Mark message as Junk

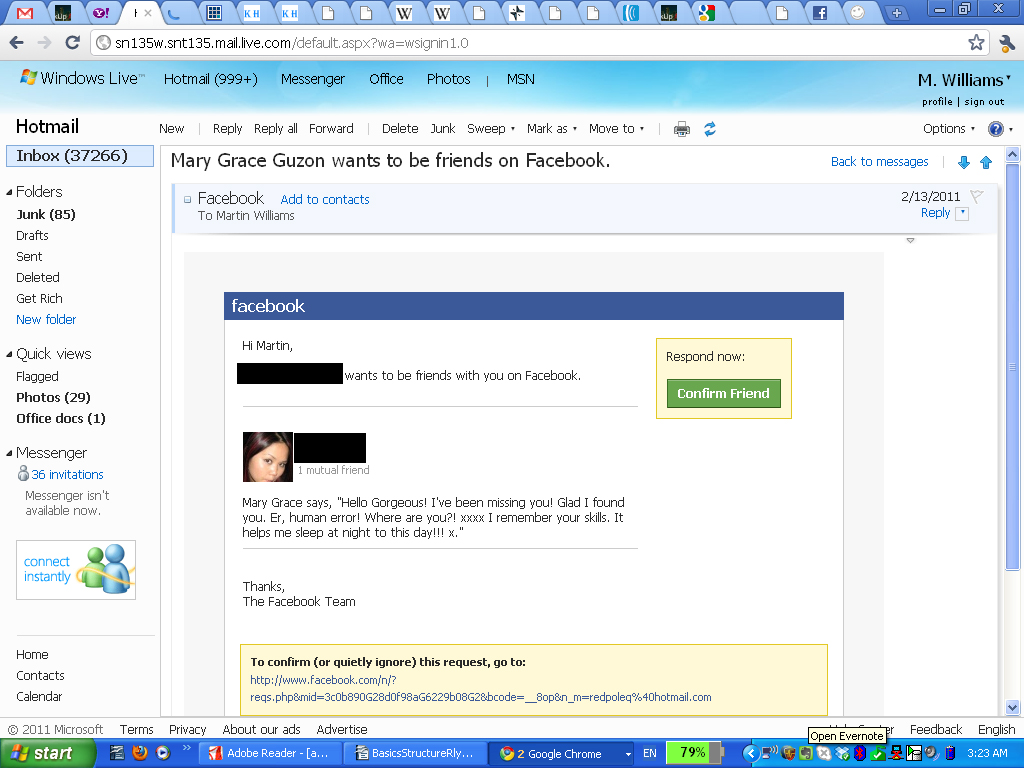pyautogui.click(x=442, y=129)
